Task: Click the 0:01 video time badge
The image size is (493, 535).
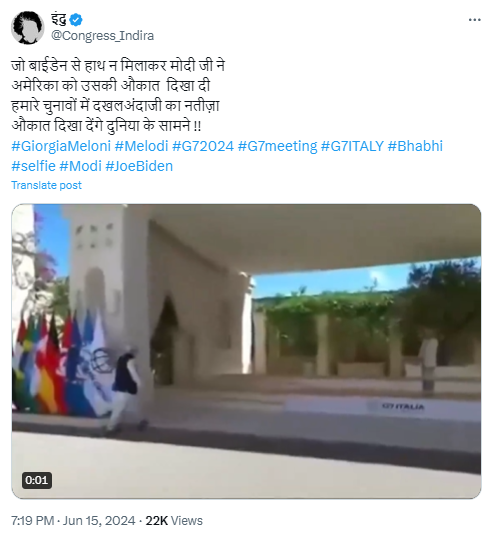Action: [x=37, y=480]
